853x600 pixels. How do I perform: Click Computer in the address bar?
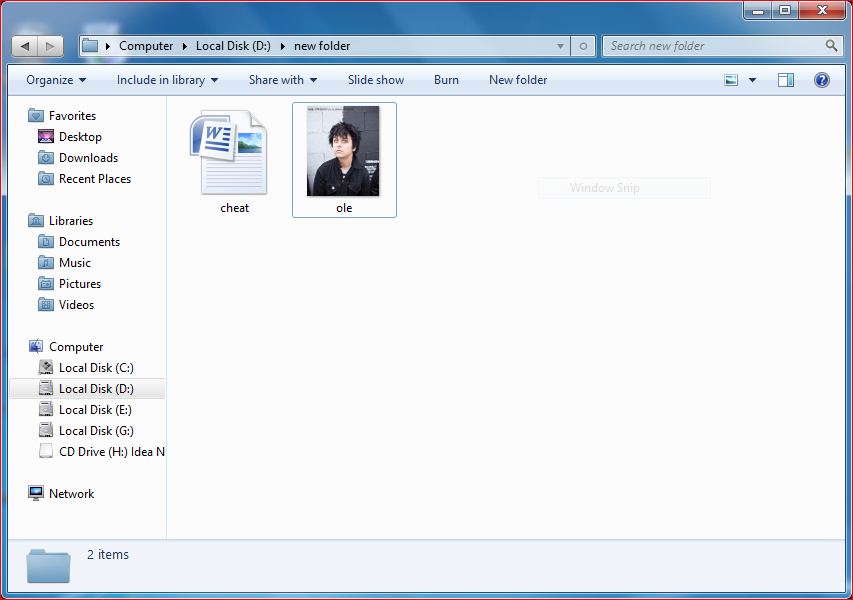(x=146, y=46)
